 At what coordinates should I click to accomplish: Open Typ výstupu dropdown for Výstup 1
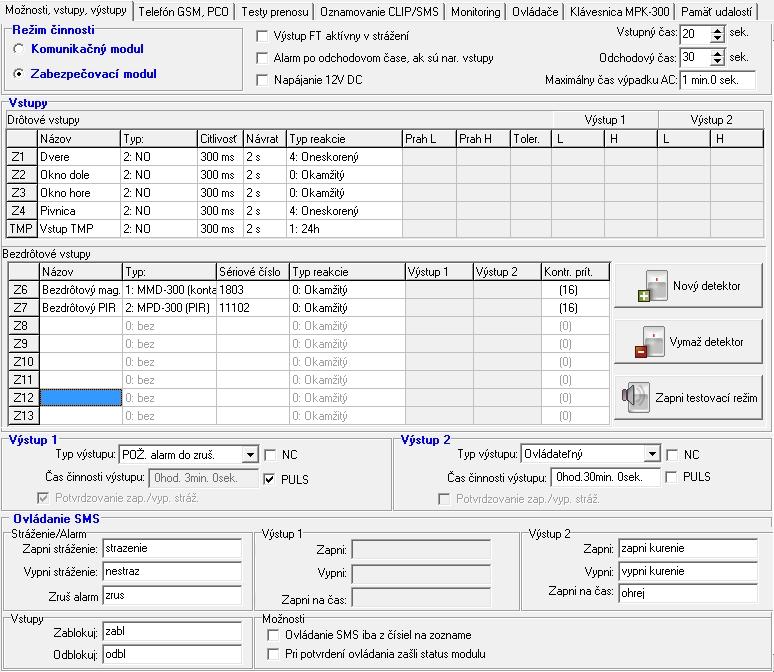pyautogui.click(x=250, y=455)
